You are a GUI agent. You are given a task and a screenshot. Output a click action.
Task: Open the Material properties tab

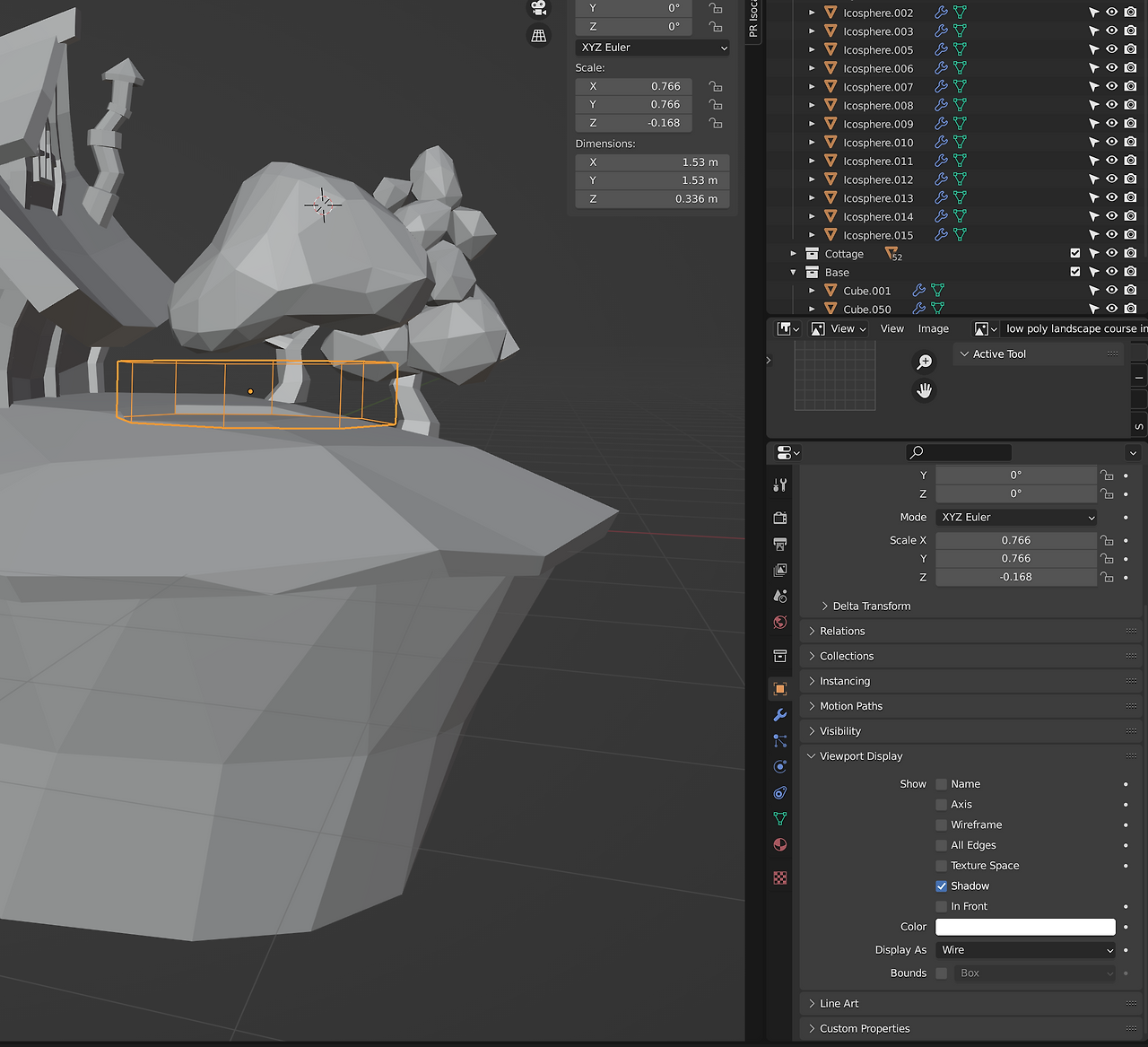tap(780, 845)
